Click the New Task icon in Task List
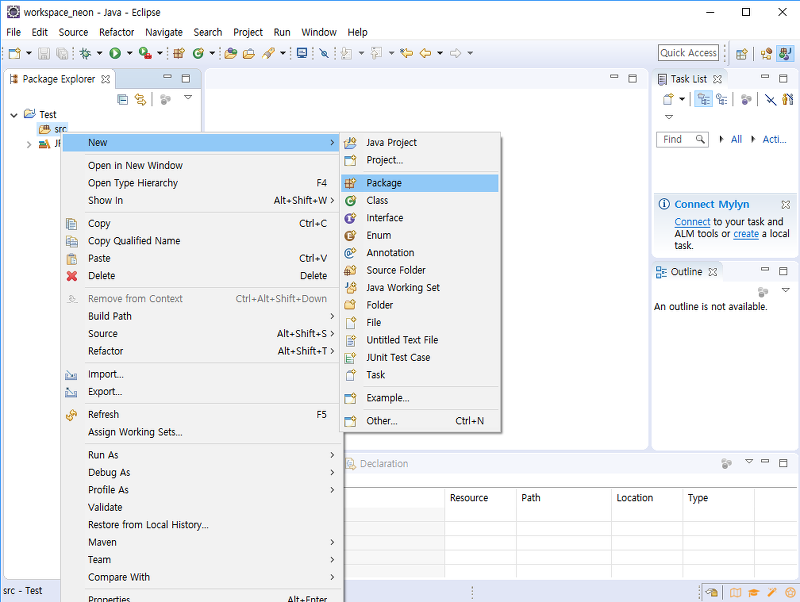800x602 pixels. pos(668,99)
